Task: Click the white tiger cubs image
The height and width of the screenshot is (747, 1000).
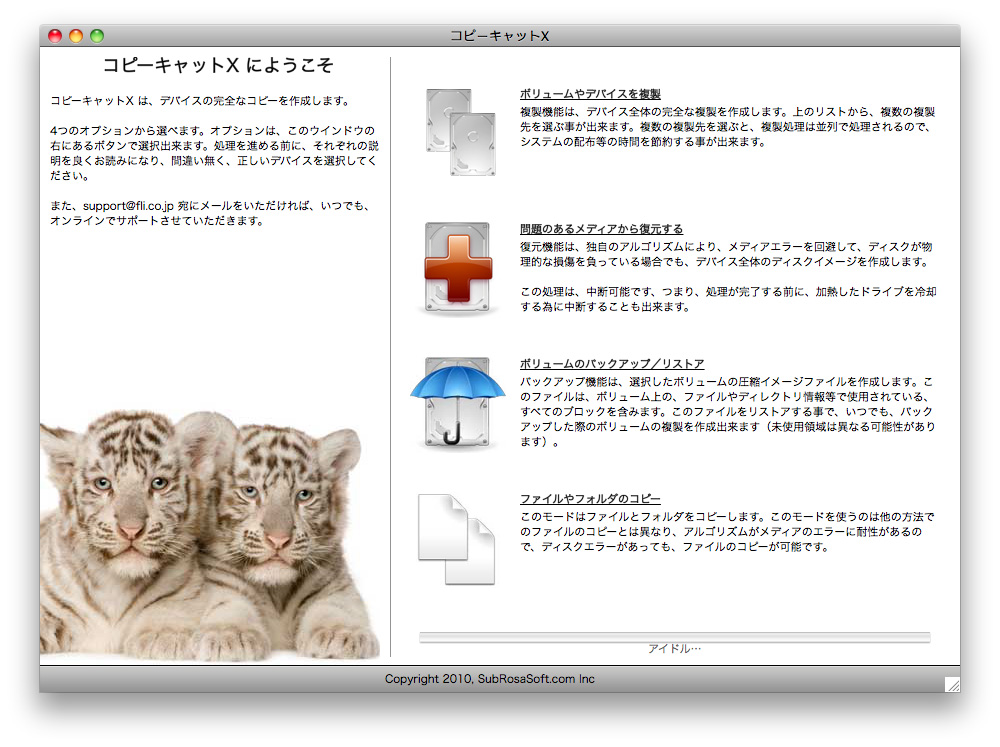Action: point(210,535)
